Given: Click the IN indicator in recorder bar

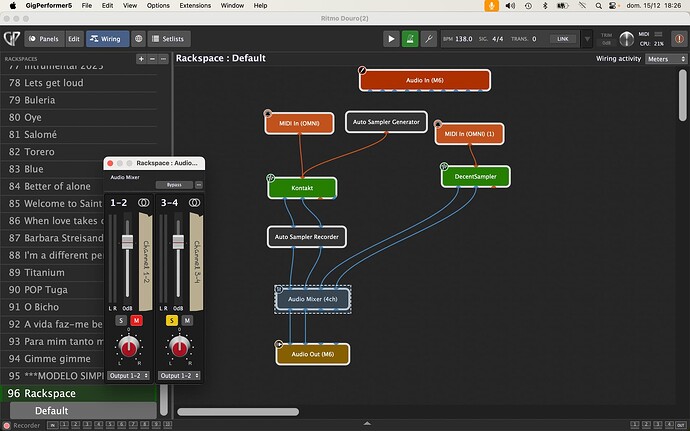Looking at the screenshot, I should click(x=53, y=425).
